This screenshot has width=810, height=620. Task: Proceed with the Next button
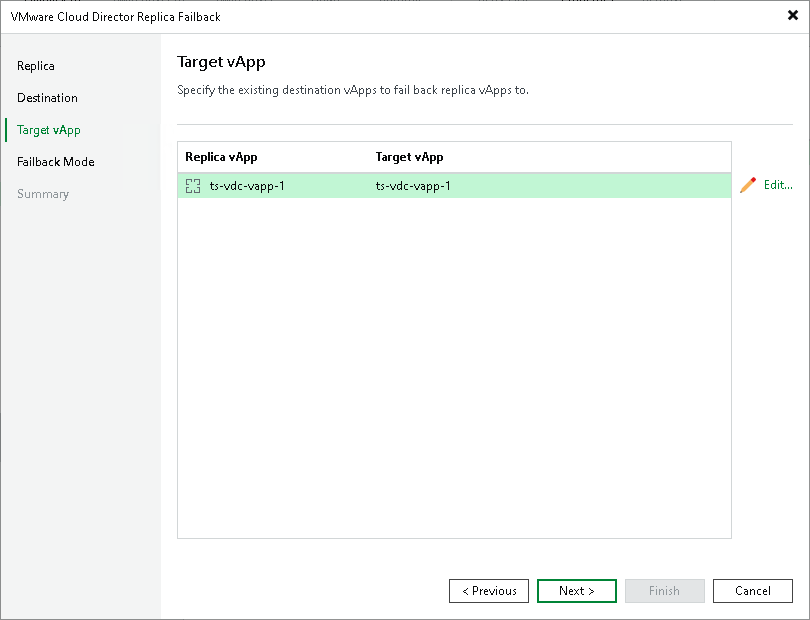(577, 591)
